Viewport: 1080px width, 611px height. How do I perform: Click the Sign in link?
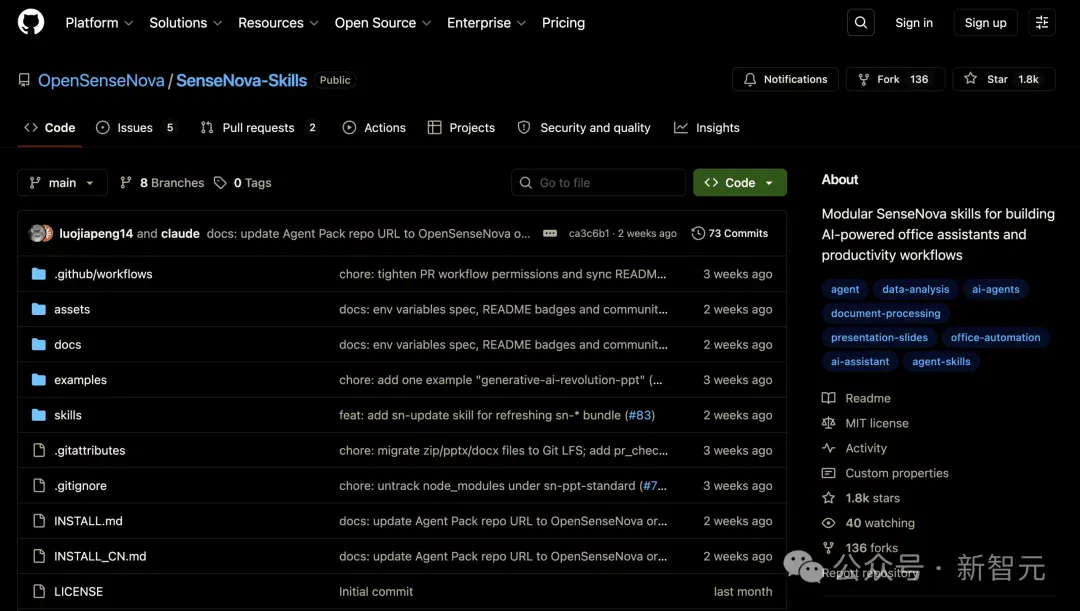[x=914, y=23]
